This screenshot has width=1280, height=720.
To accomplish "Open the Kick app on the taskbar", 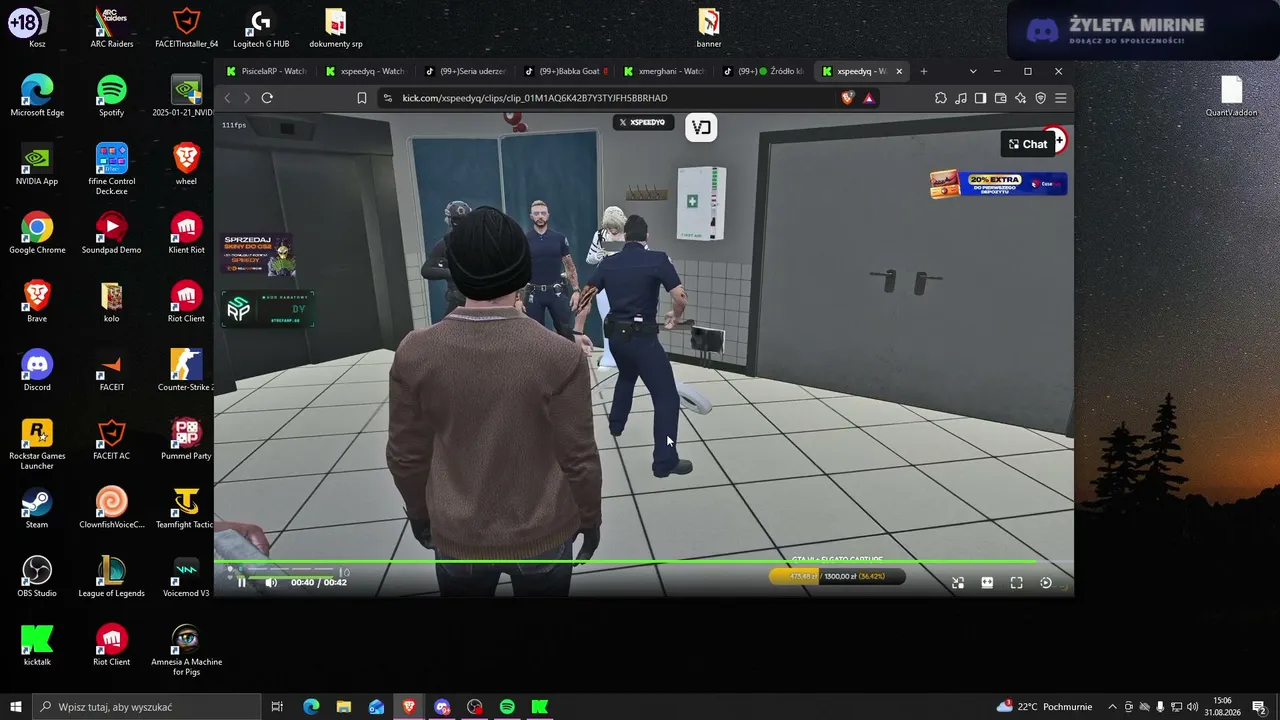I will (x=540, y=707).
